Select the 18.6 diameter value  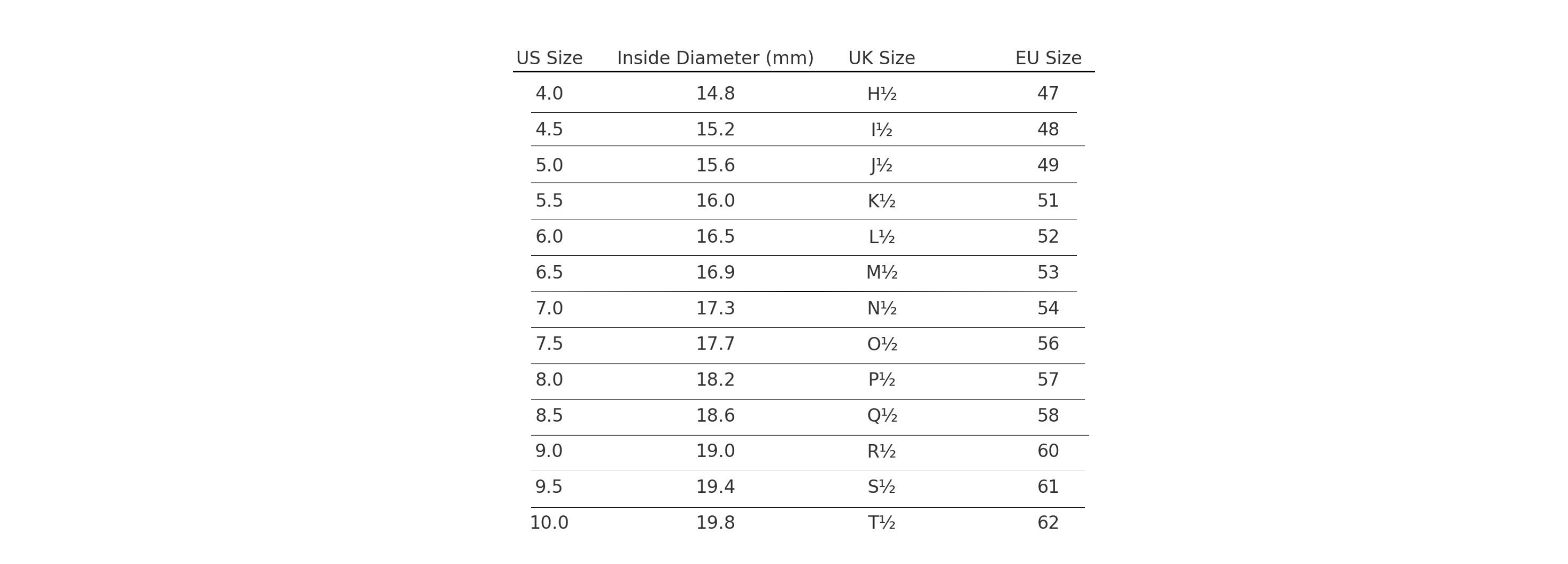(715, 416)
